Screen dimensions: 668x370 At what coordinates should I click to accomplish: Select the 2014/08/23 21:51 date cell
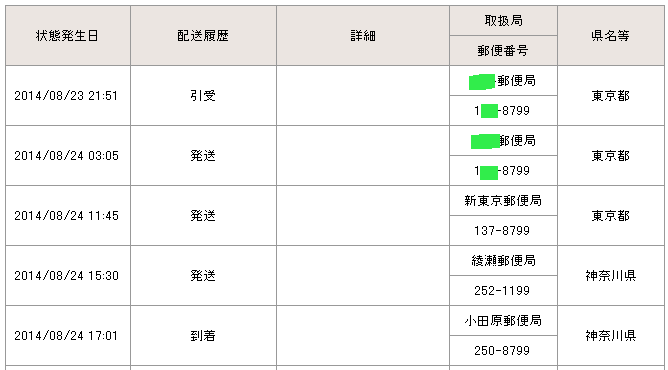coord(68,96)
